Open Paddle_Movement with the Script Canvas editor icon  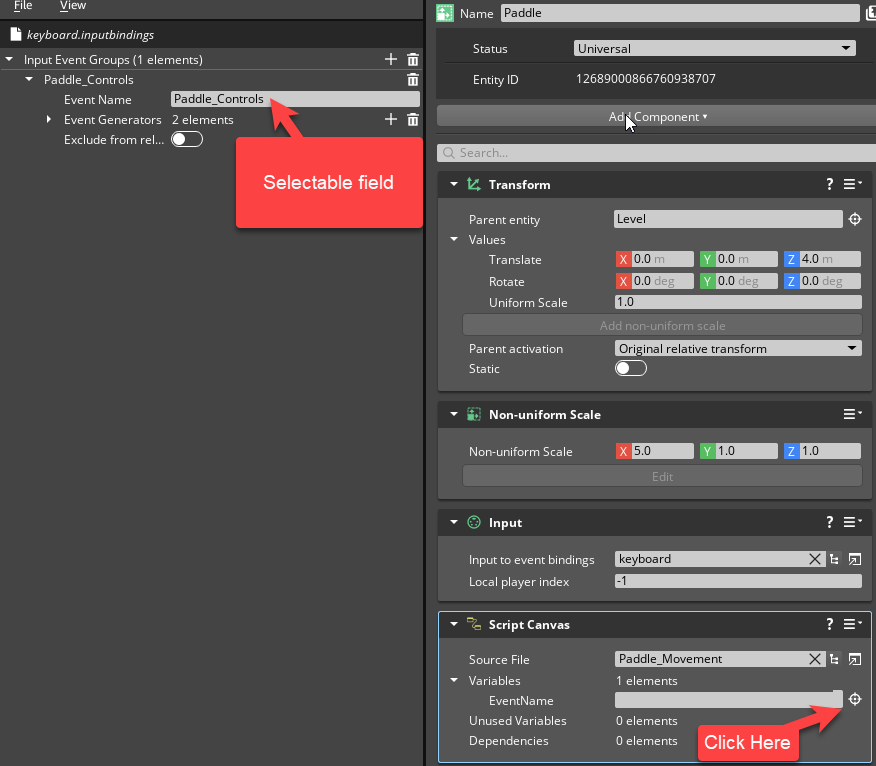(855, 659)
